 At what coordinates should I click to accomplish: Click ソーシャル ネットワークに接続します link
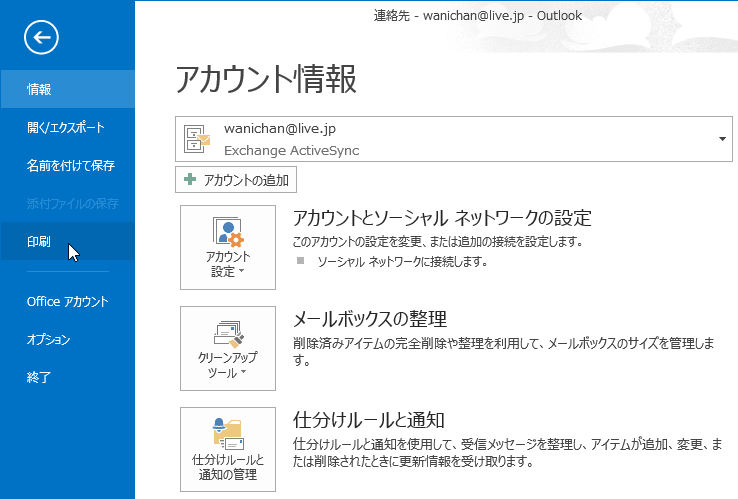[402, 262]
